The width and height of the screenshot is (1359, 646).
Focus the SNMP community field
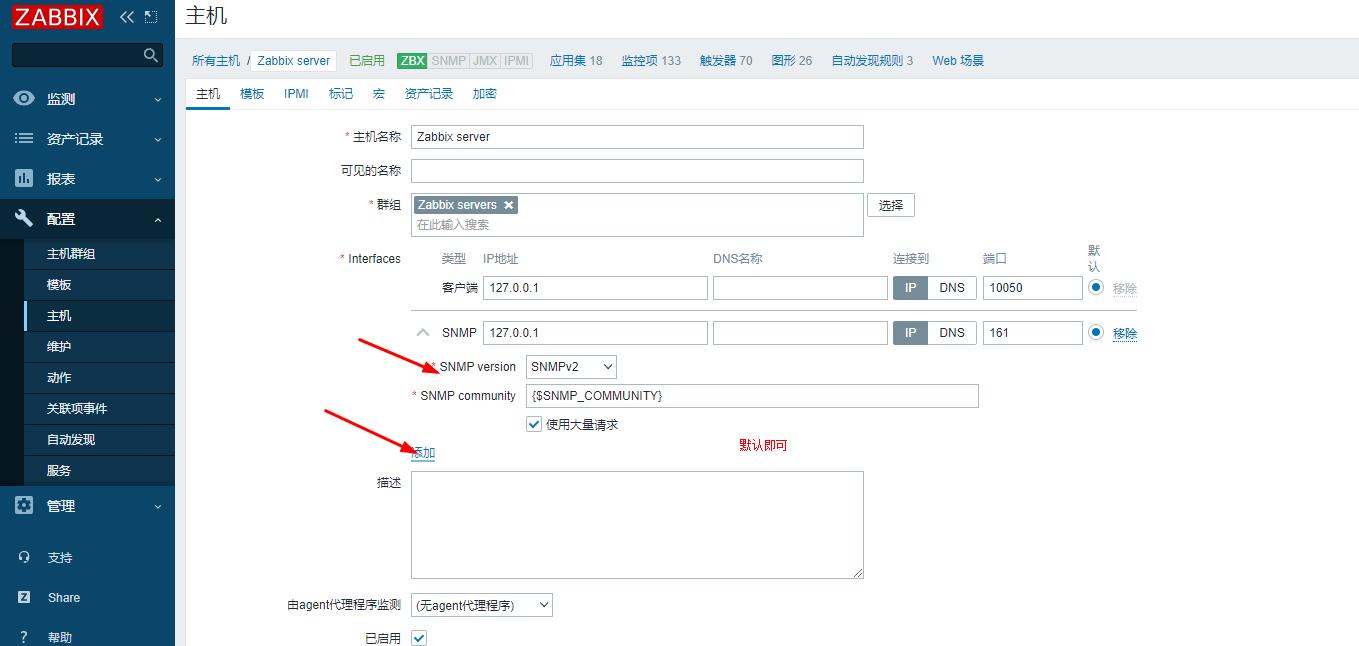(752, 396)
